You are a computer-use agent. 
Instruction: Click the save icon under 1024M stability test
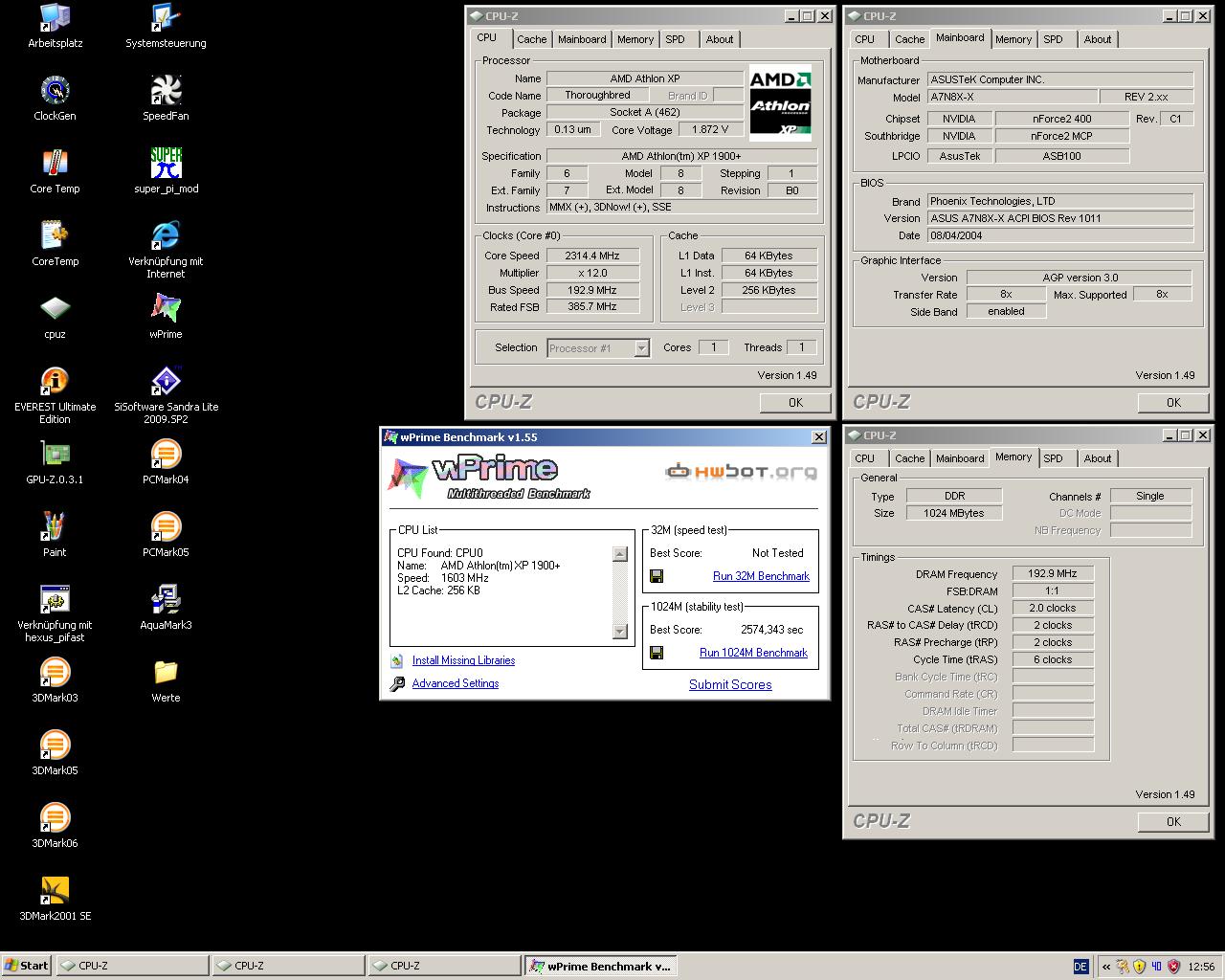point(657,653)
